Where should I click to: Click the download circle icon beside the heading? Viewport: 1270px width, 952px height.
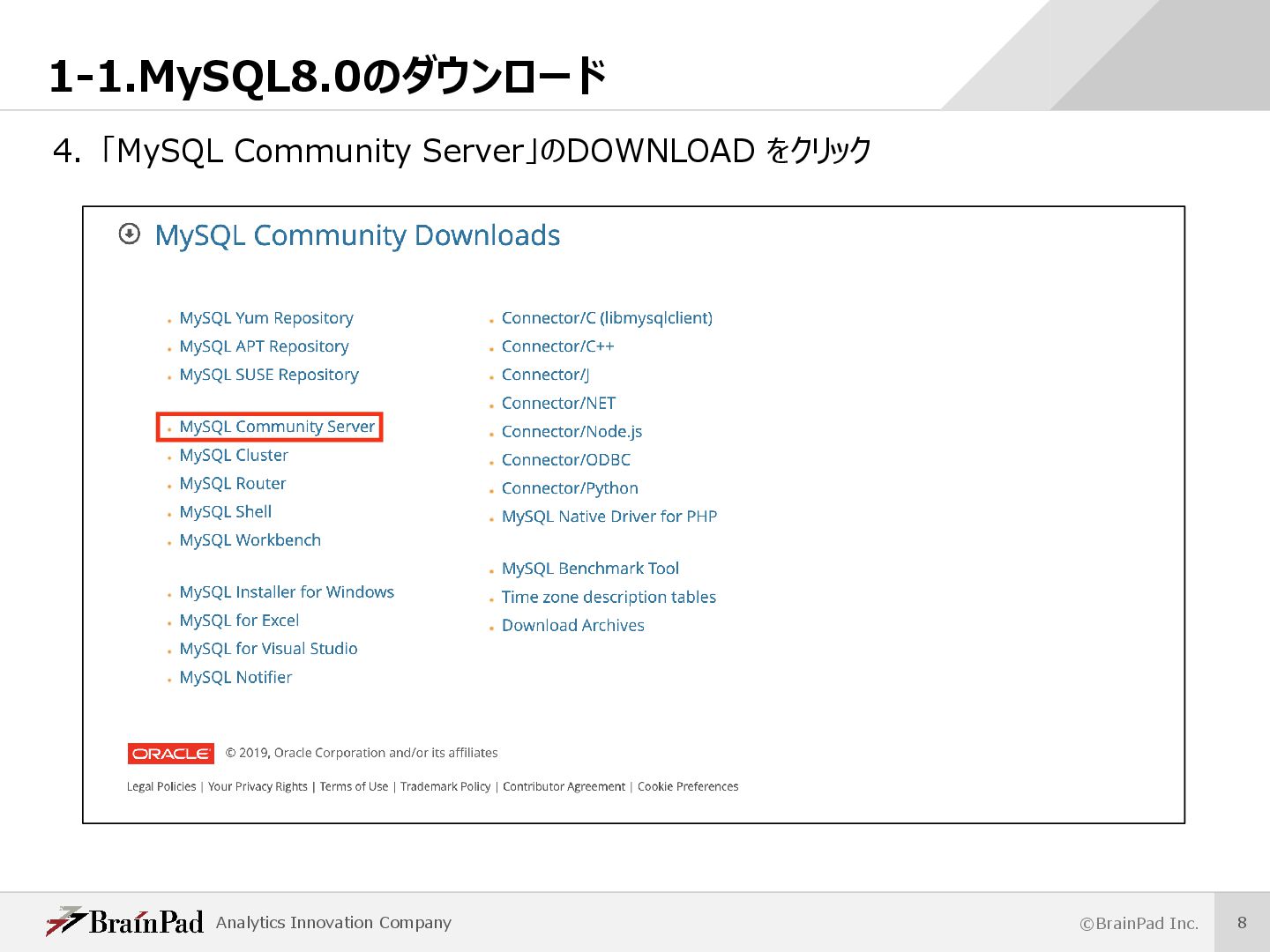coord(130,234)
